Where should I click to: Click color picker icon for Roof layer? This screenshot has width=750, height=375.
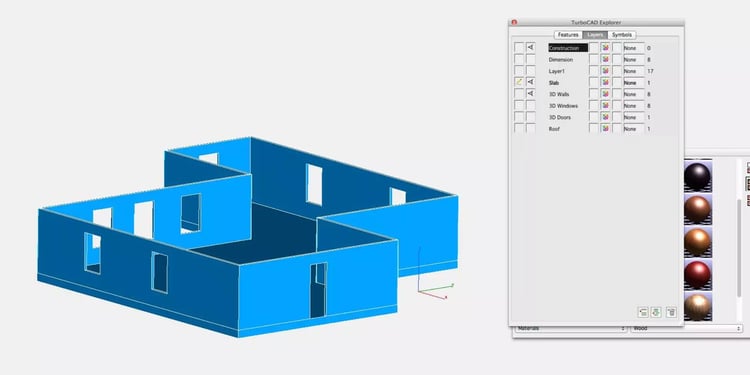click(606, 129)
